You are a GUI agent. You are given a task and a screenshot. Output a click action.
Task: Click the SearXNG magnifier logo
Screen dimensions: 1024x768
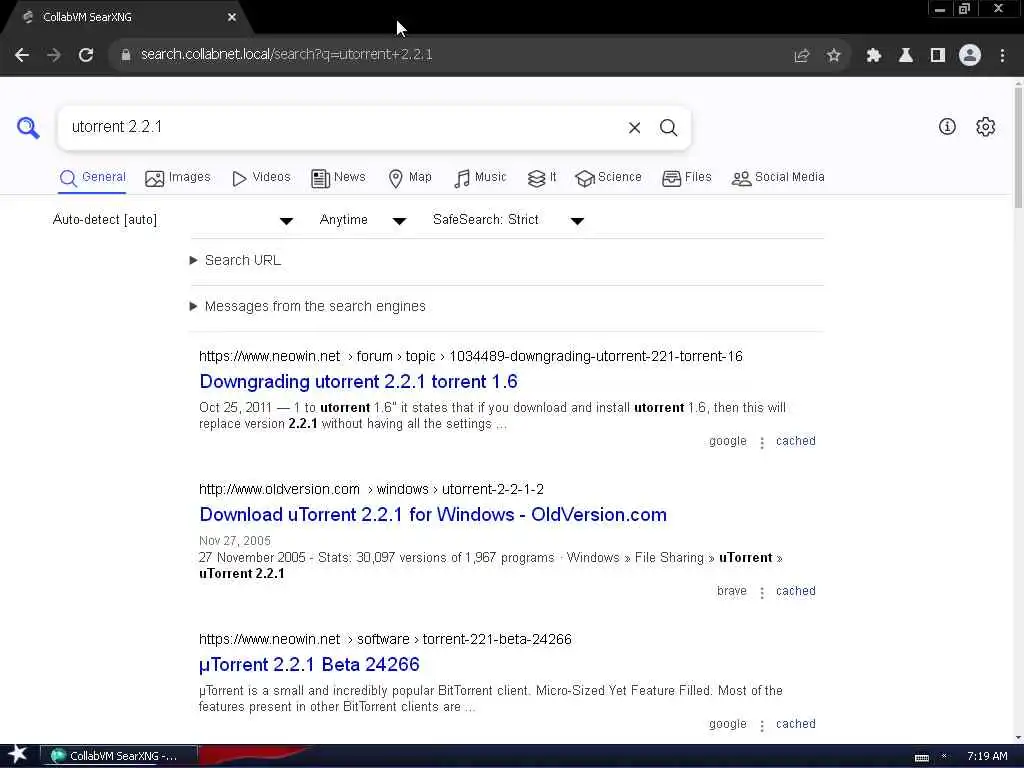coord(28,127)
